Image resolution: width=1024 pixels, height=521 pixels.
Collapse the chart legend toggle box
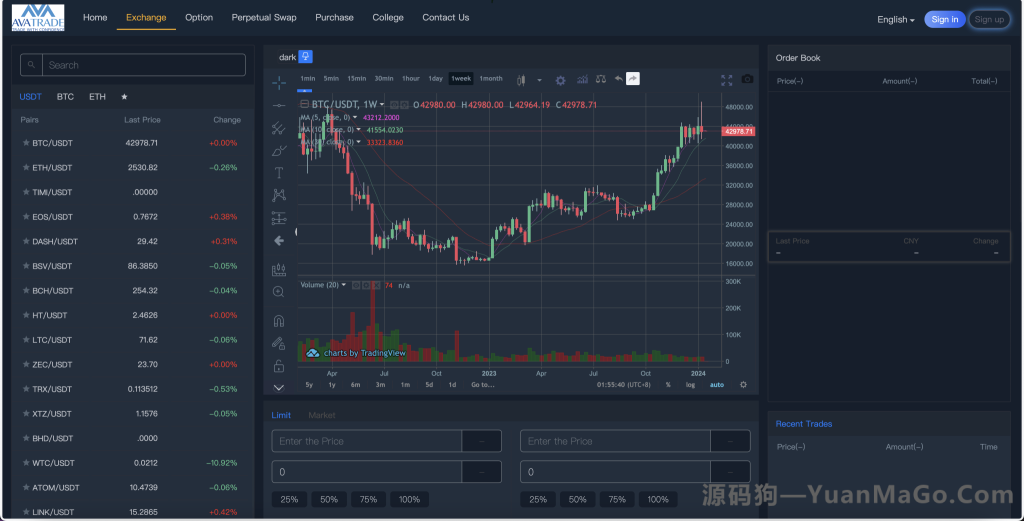pos(304,104)
